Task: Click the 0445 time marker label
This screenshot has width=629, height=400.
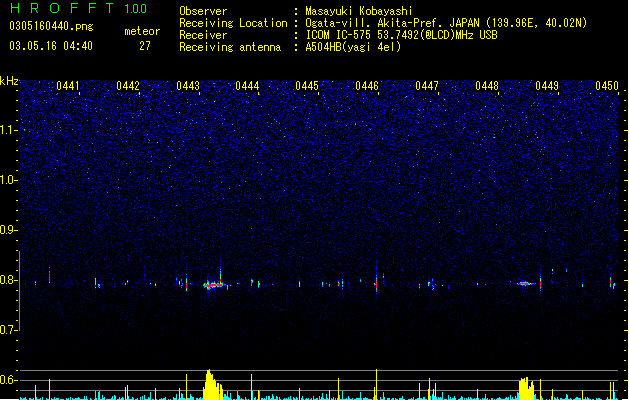Action: tap(307, 86)
